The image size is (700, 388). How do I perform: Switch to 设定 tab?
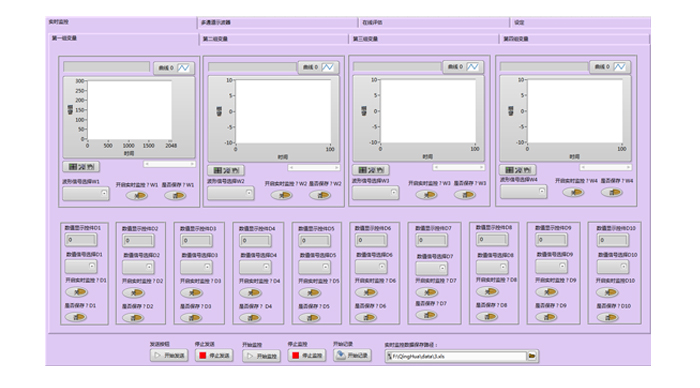point(580,22)
